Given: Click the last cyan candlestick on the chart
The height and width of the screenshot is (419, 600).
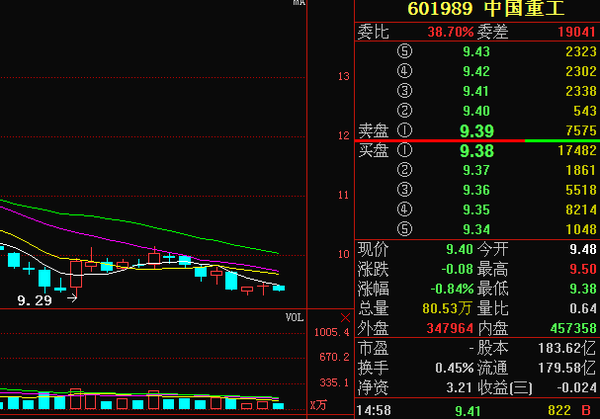Looking at the screenshot, I should pyautogui.click(x=279, y=288).
